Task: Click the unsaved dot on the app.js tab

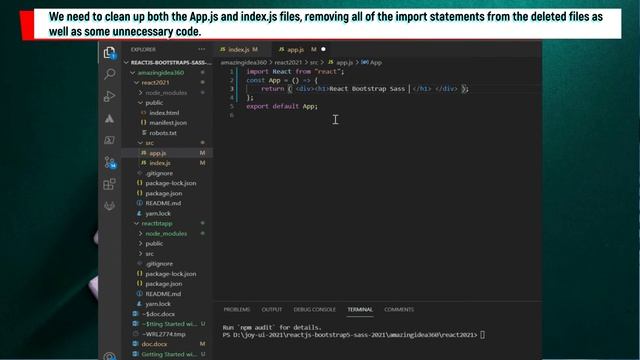Action: click(x=323, y=49)
